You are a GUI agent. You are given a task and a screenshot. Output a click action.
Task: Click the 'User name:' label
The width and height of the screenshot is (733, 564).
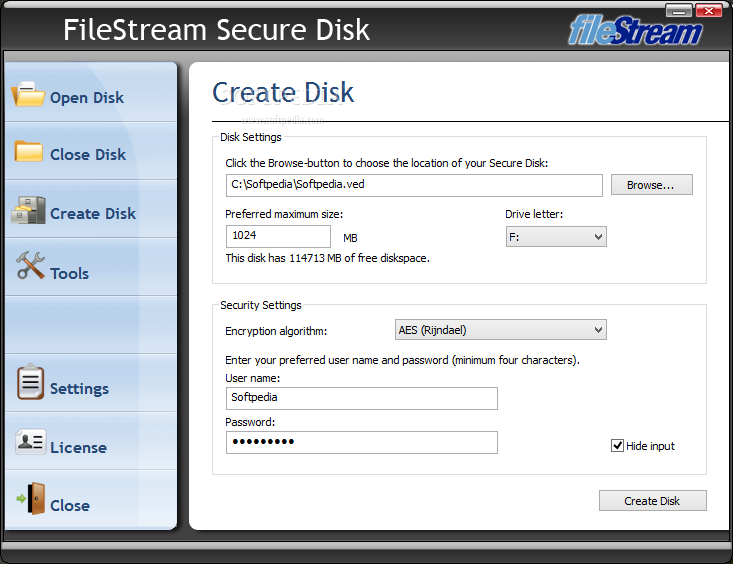tap(252, 378)
